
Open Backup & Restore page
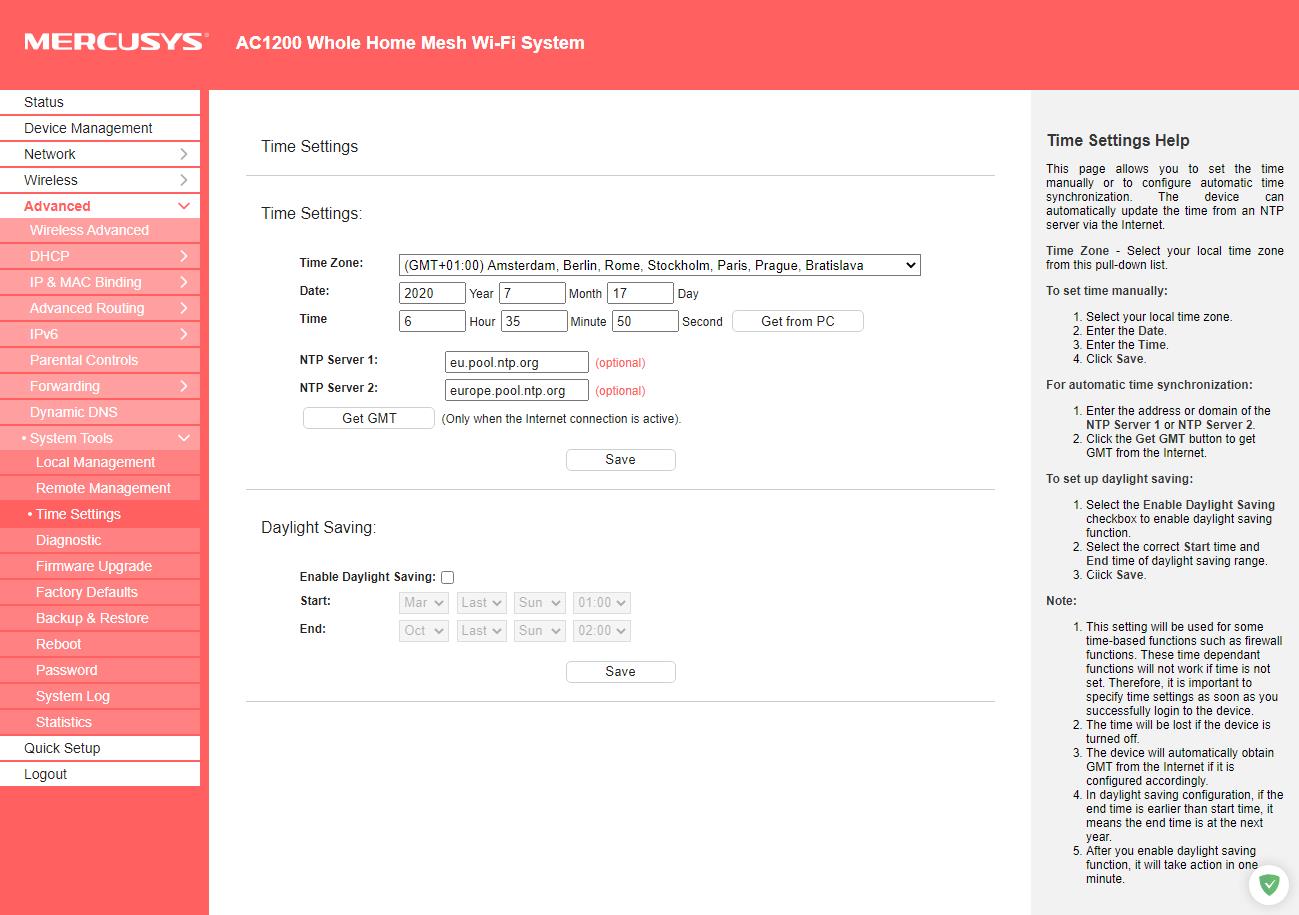pyautogui.click(x=91, y=618)
